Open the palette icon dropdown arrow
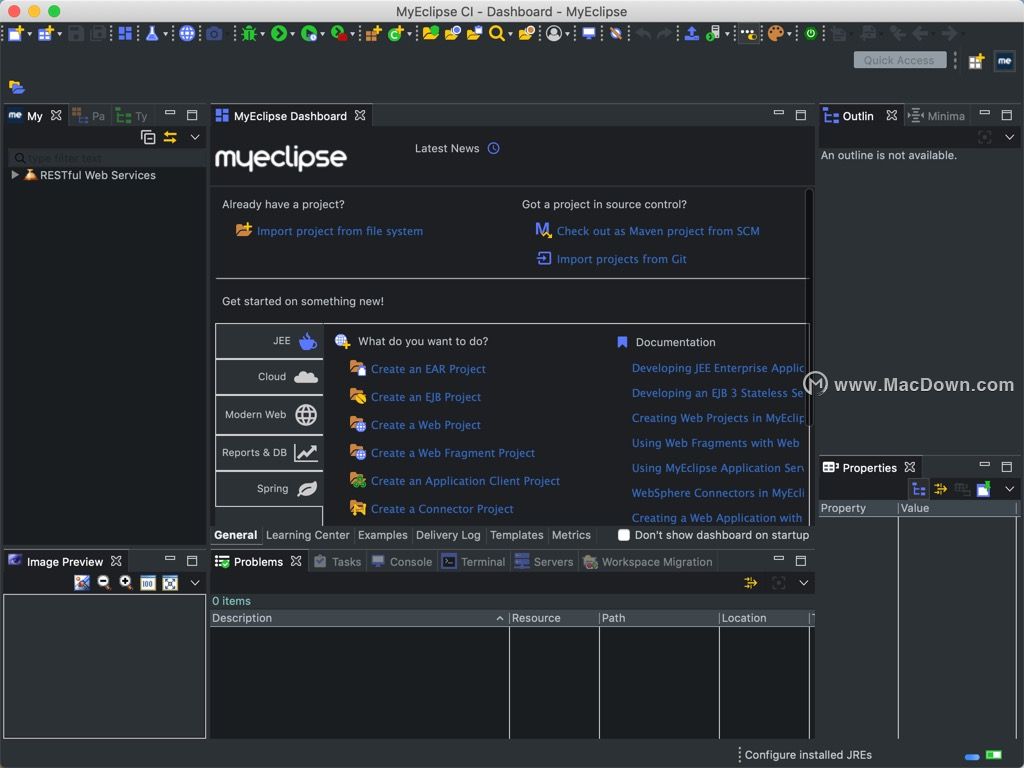The image size is (1024, 768). click(x=789, y=34)
